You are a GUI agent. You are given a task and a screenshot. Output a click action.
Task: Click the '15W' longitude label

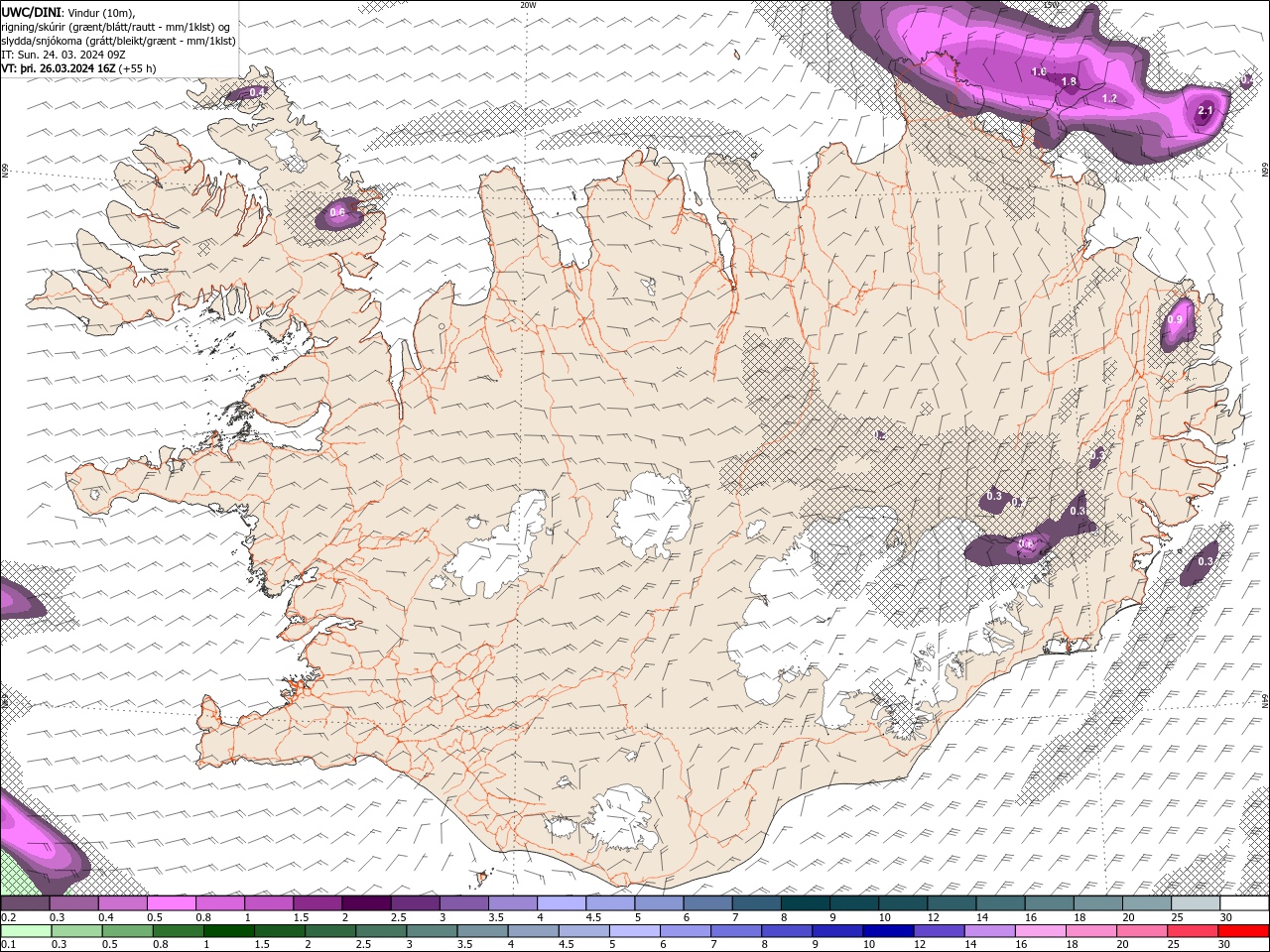click(1050, 5)
